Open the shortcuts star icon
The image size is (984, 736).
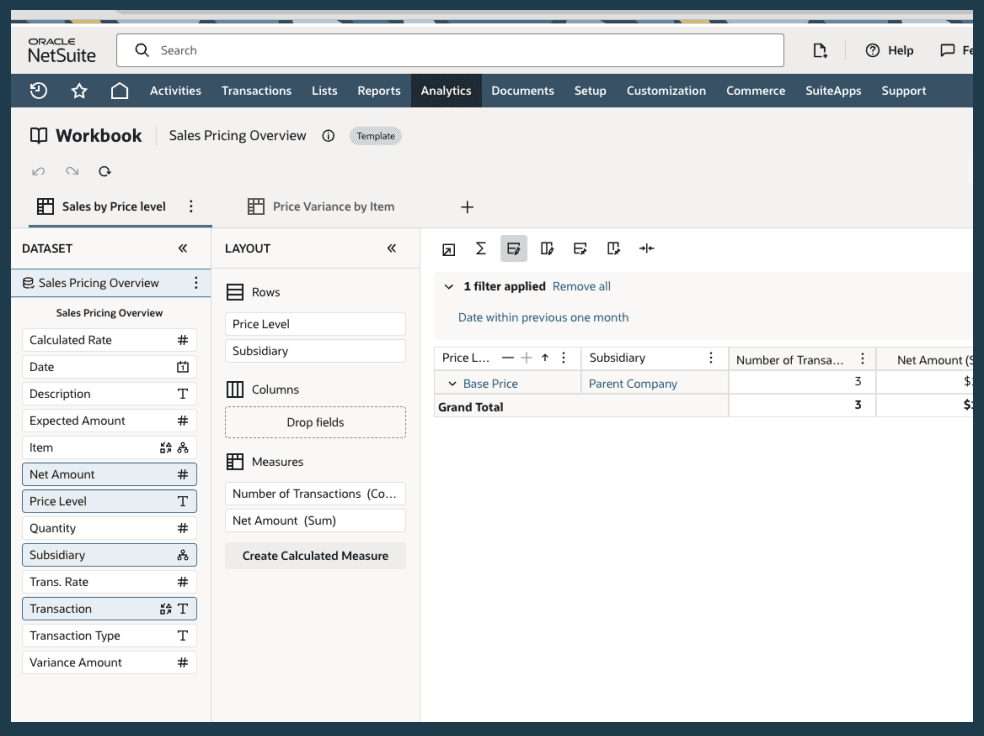tap(79, 91)
